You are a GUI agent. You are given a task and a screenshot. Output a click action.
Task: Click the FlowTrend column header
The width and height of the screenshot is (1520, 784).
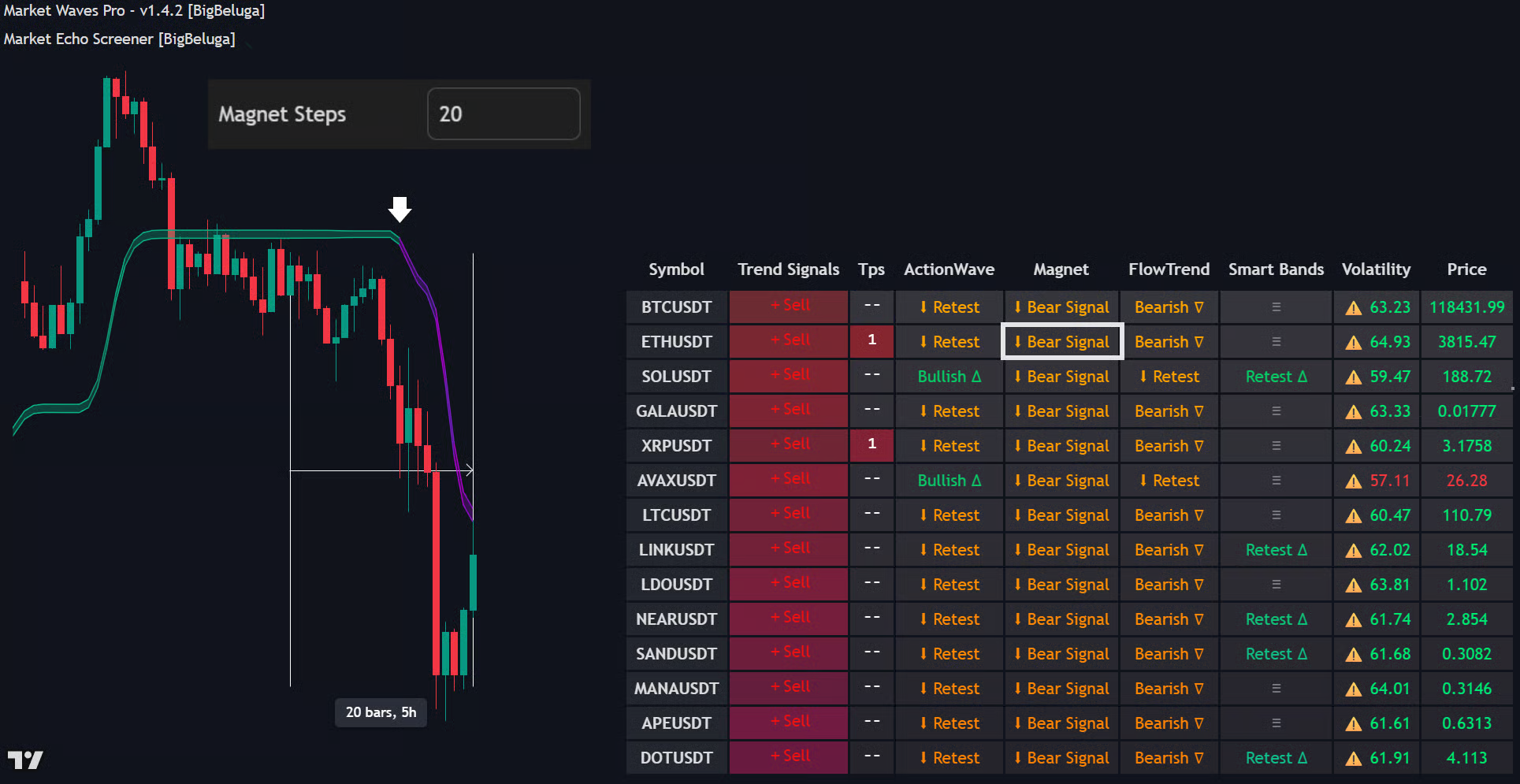[1169, 269]
